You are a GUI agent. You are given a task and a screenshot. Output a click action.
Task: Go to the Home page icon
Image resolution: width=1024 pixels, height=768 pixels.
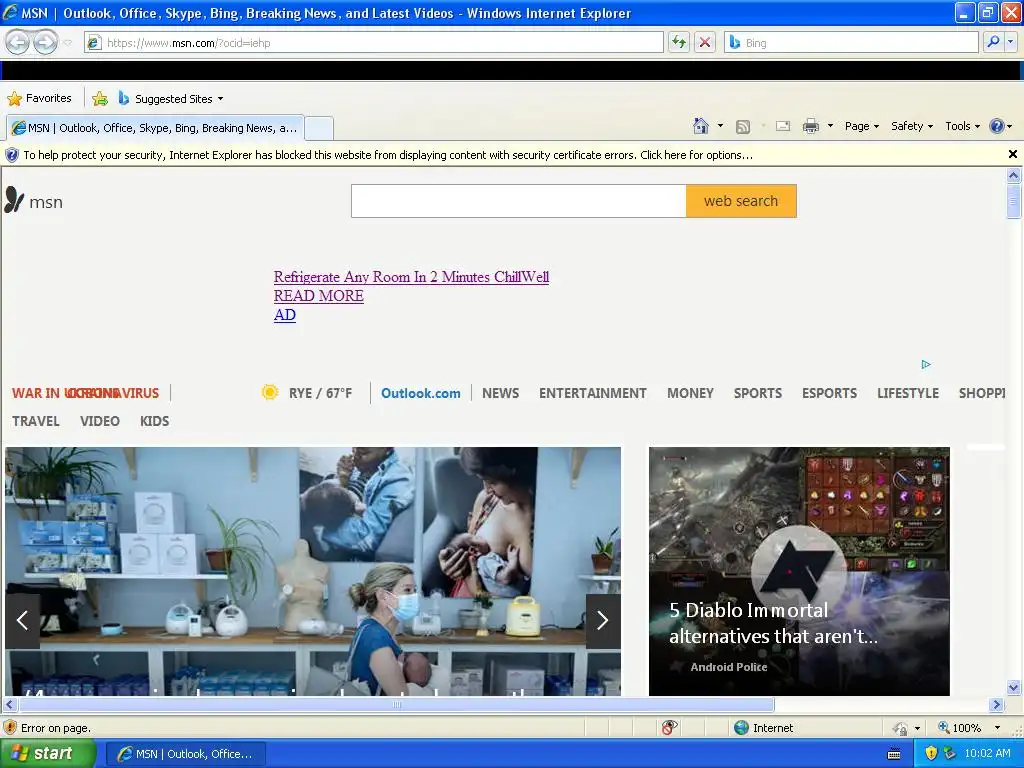pyautogui.click(x=701, y=126)
